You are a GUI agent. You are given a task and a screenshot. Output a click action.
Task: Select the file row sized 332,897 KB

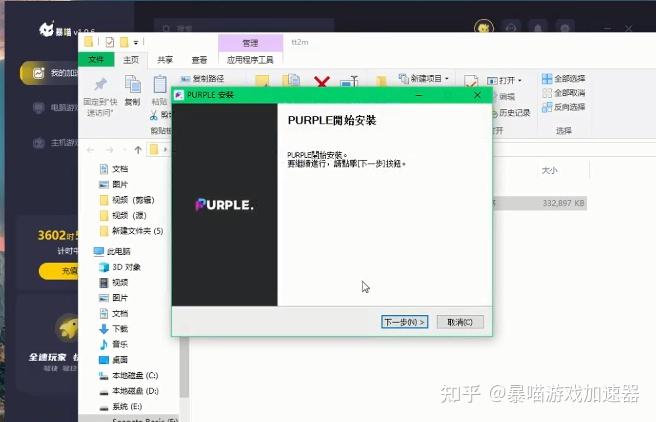540,203
